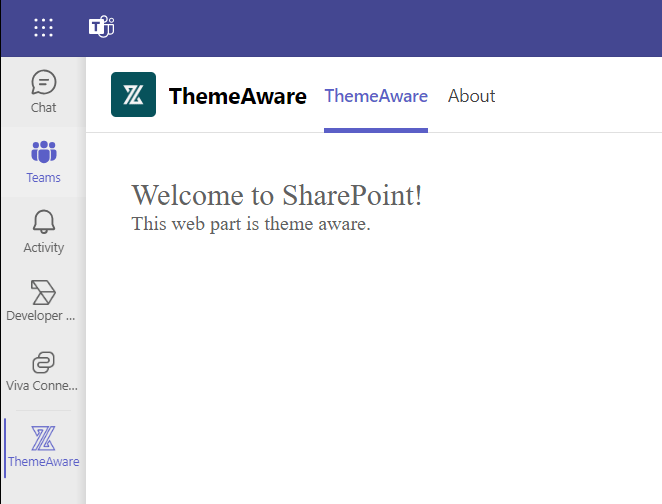Screen dimensions: 662x504
Task: Click the "Chat" text label in sidebar
Action: click(x=43, y=108)
